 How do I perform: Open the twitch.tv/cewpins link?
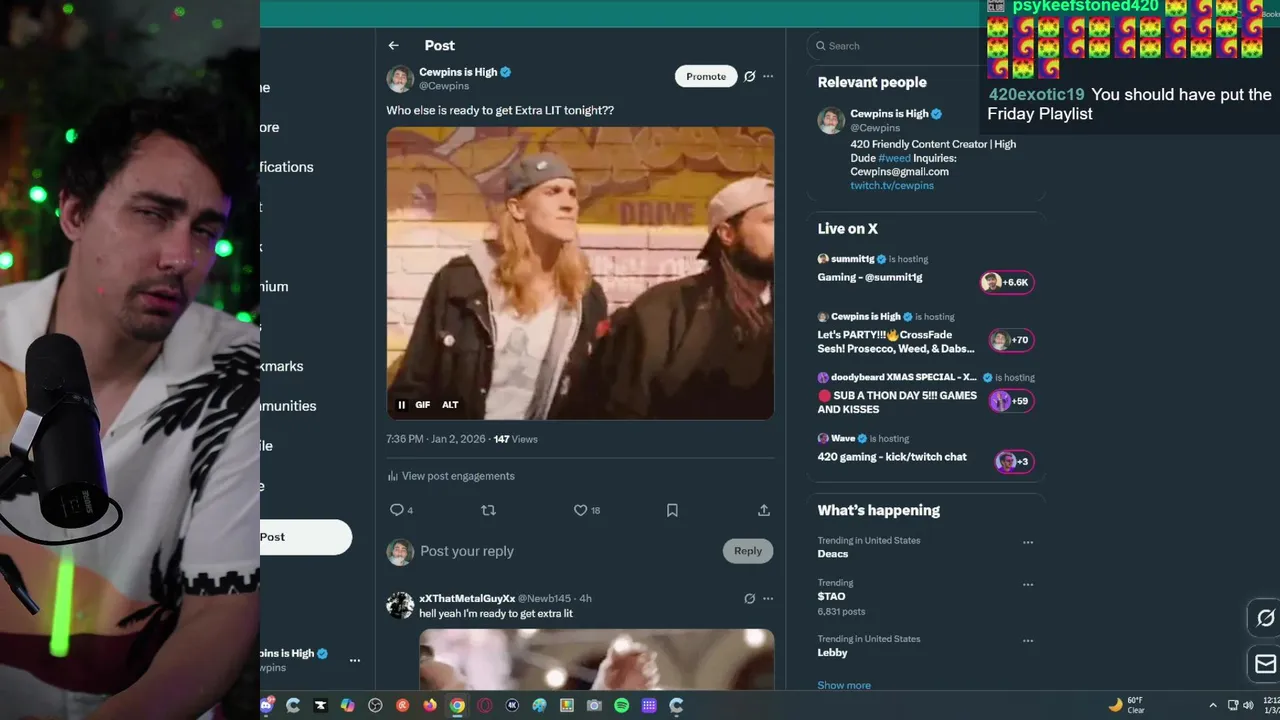click(892, 185)
